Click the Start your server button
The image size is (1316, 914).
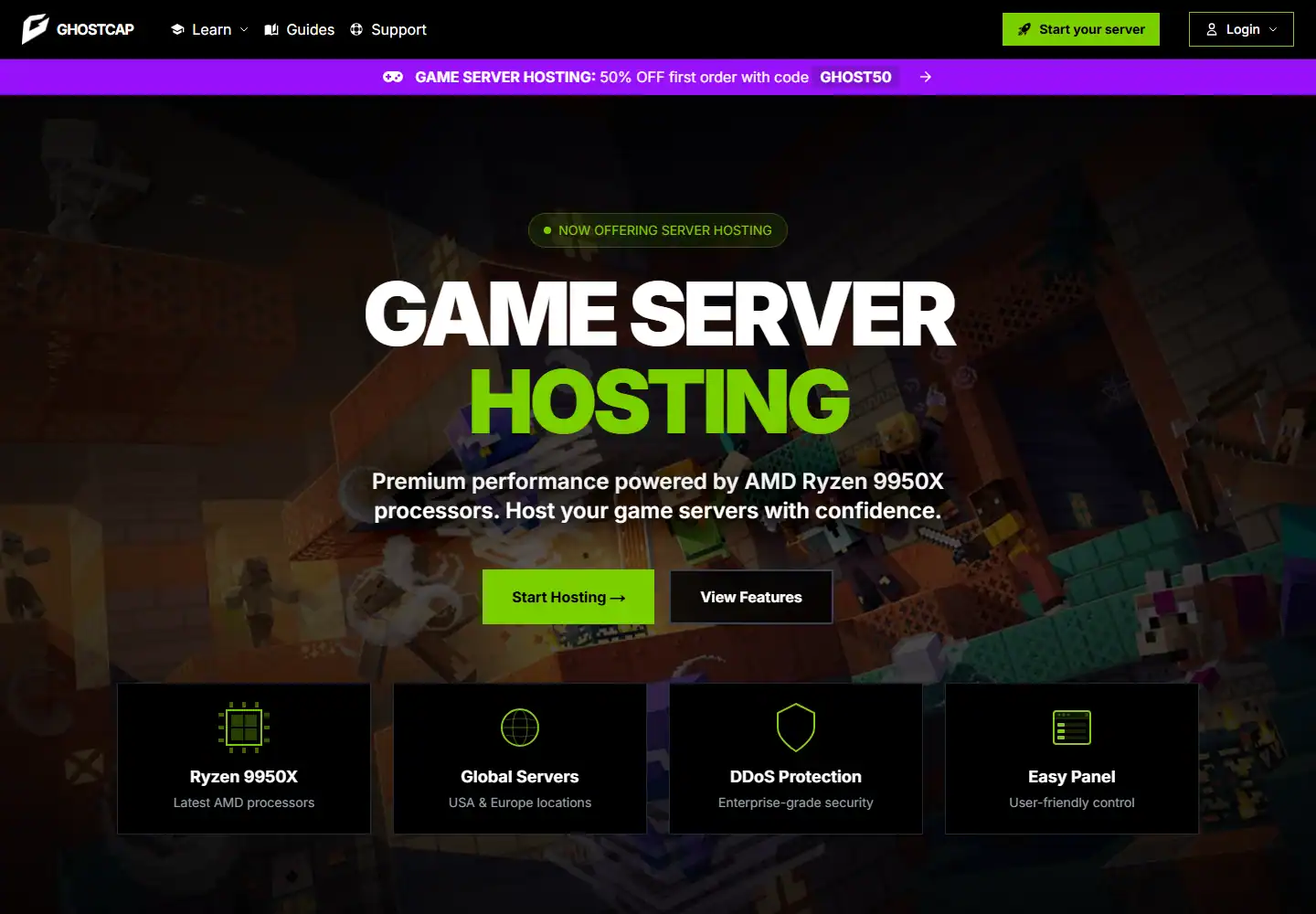[x=1081, y=29]
